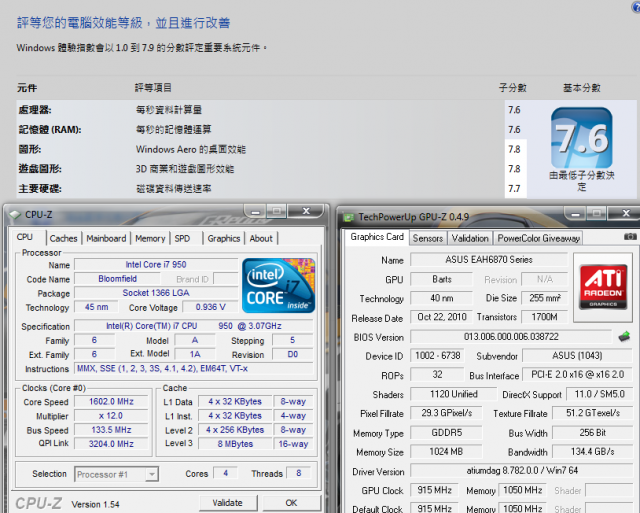
Task: Click the 3204.0 MHz QPI Link value
Action: click(111, 444)
